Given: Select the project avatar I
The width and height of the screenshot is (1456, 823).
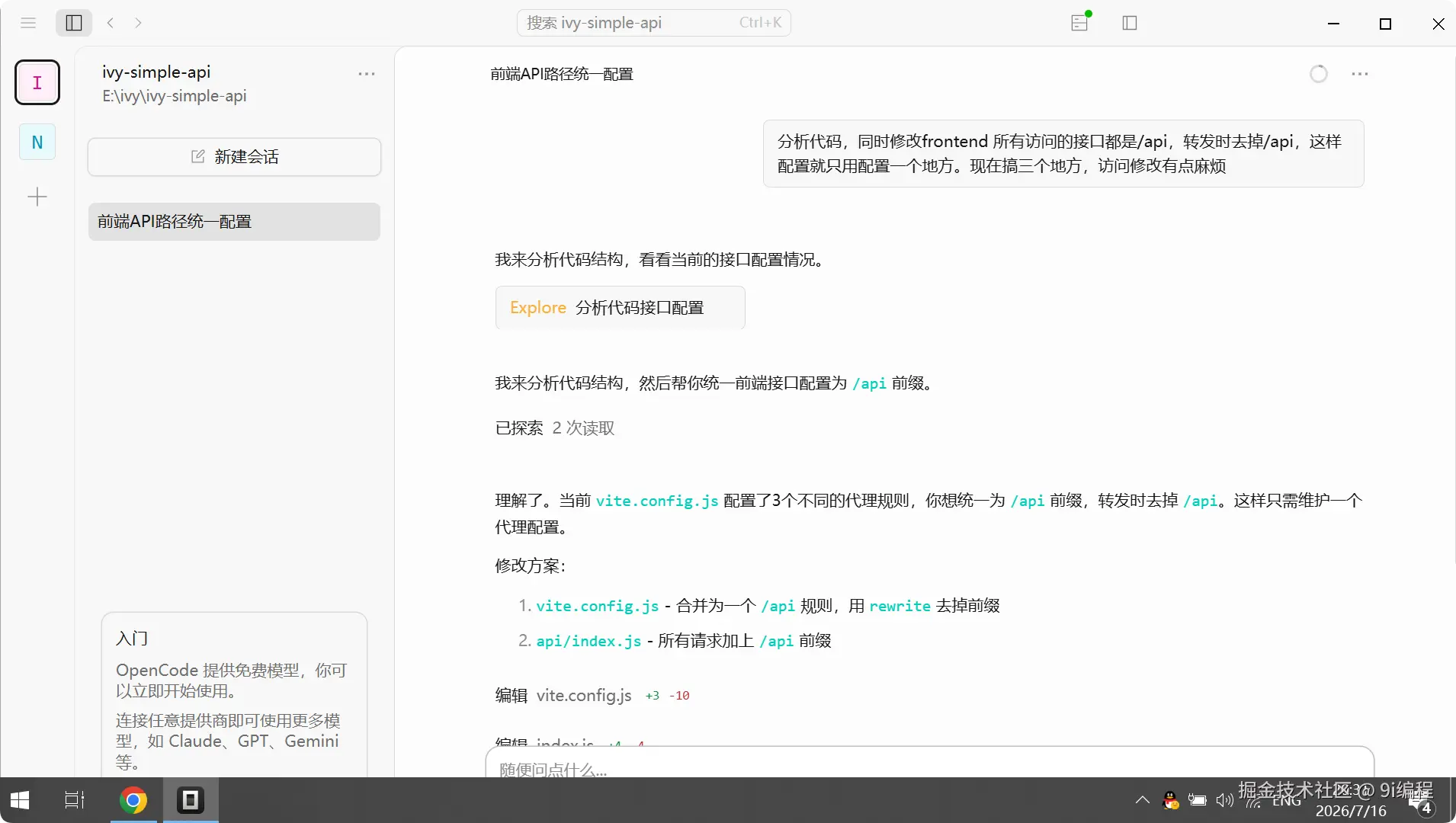Looking at the screenshot, I should pyautogui.click(x=37, y=82).
